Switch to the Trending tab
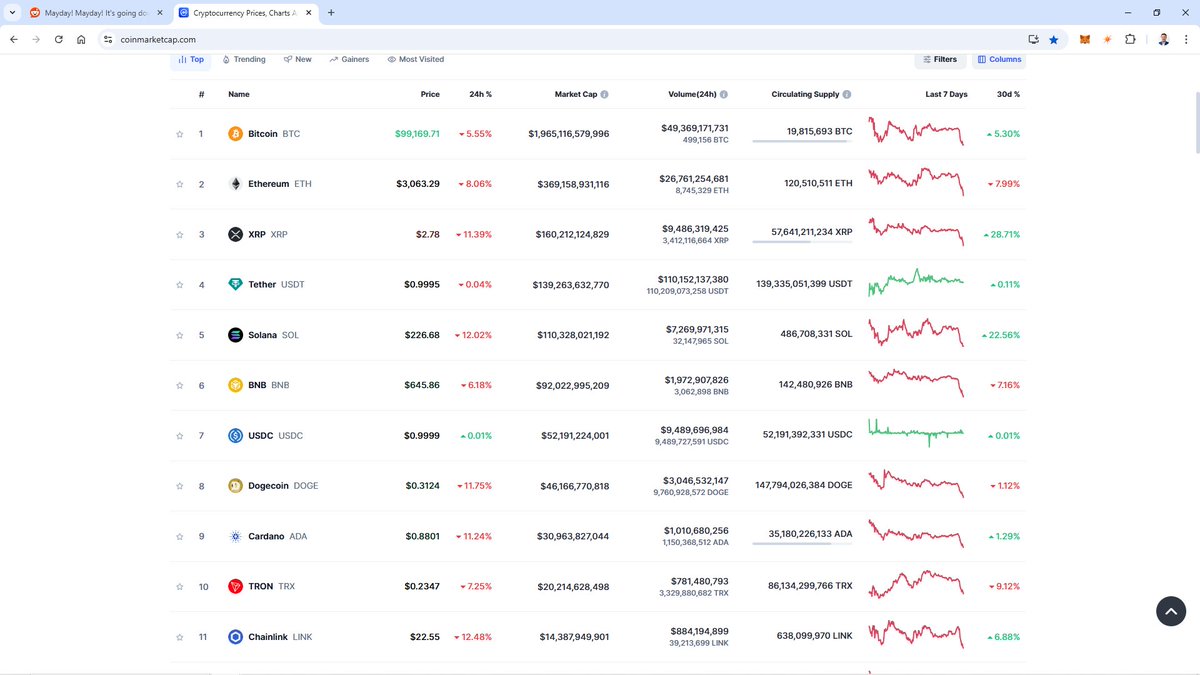The height and width of the screenshot is (675, 1200). pos(244,59)
